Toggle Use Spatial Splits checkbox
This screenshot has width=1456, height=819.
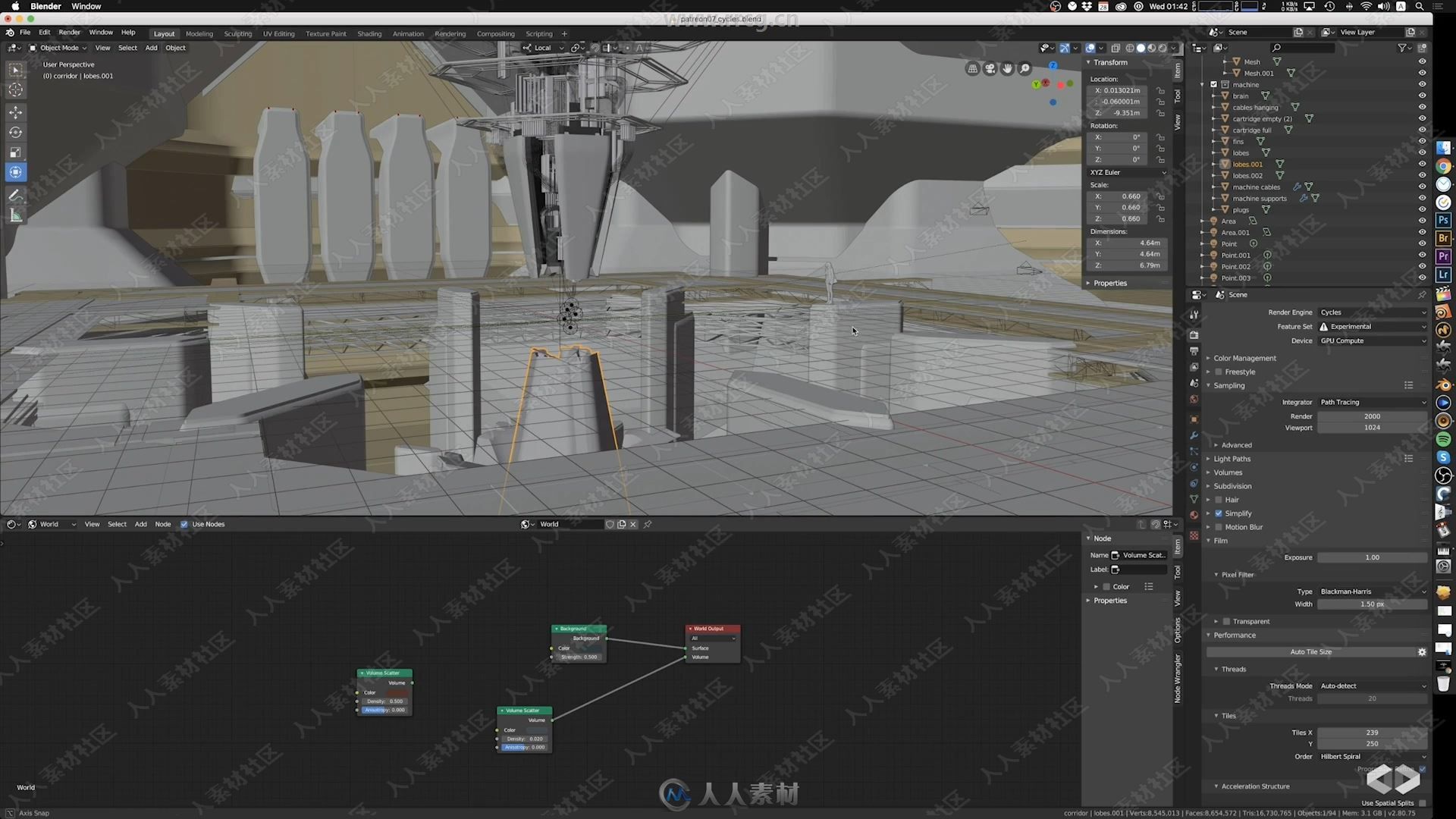1422,803
